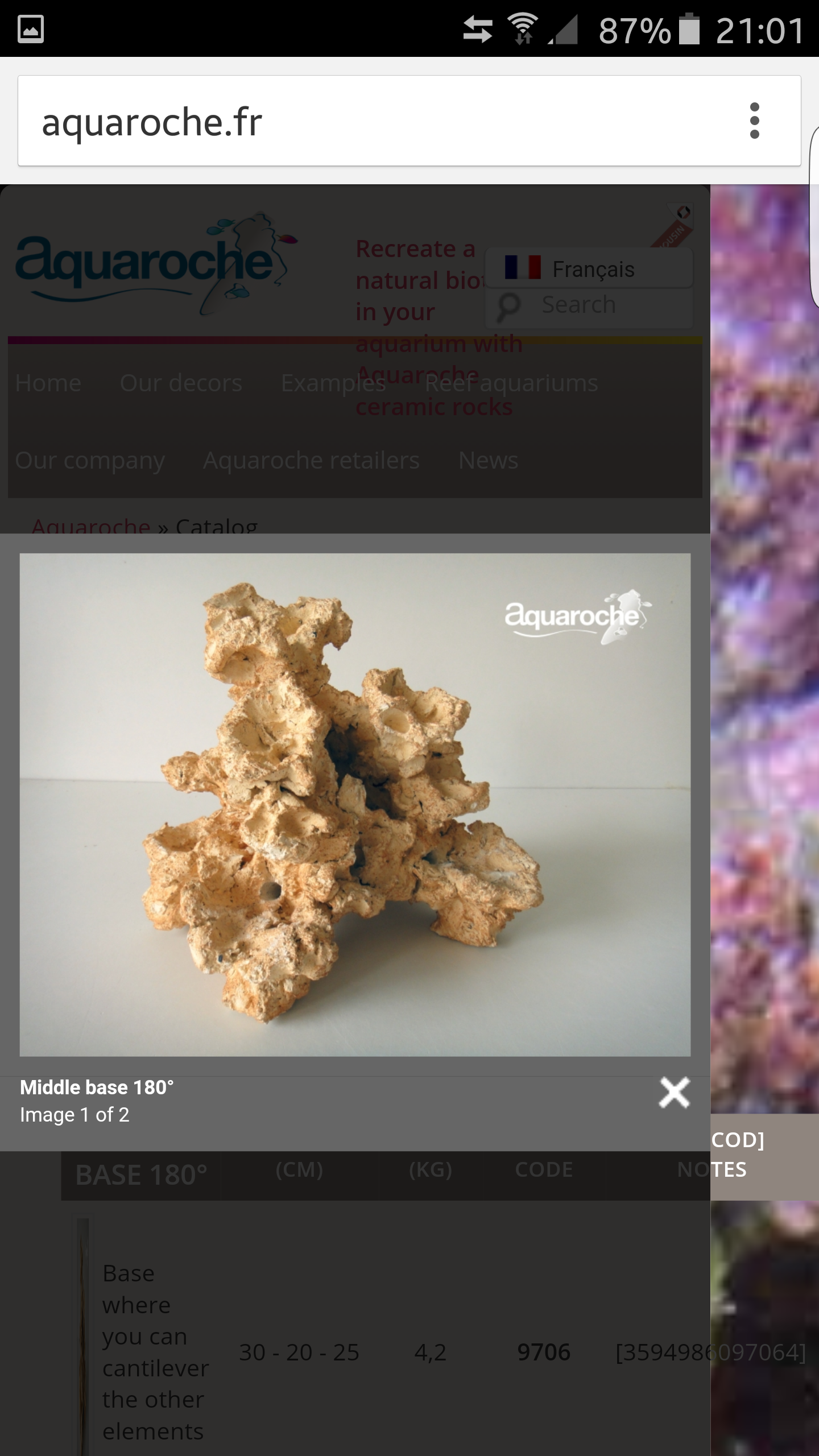Tap the aquaroche.fr address bar
Screen dimensions: 819x1456
tap(375, 121)
